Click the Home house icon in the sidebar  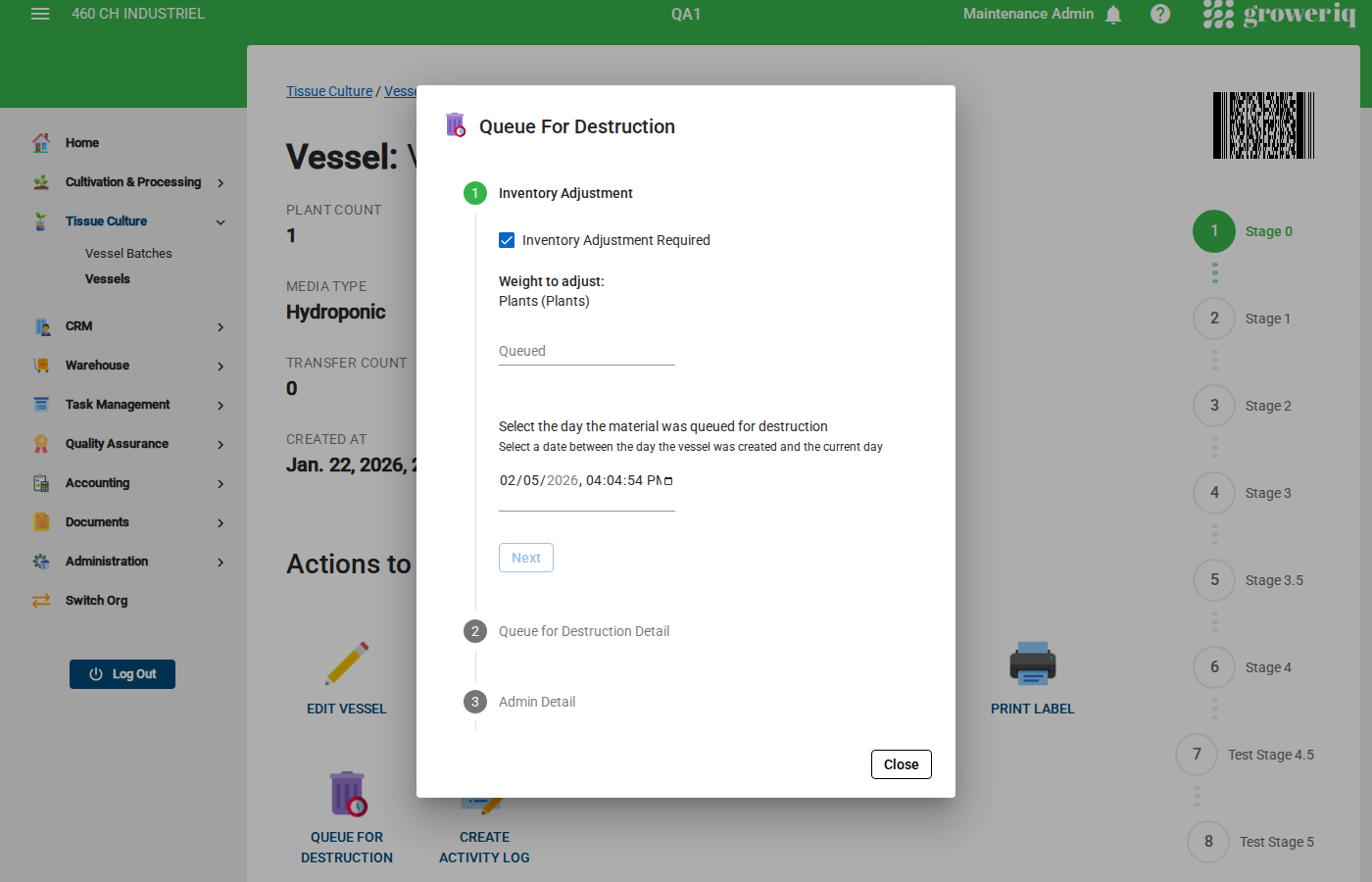41,142
